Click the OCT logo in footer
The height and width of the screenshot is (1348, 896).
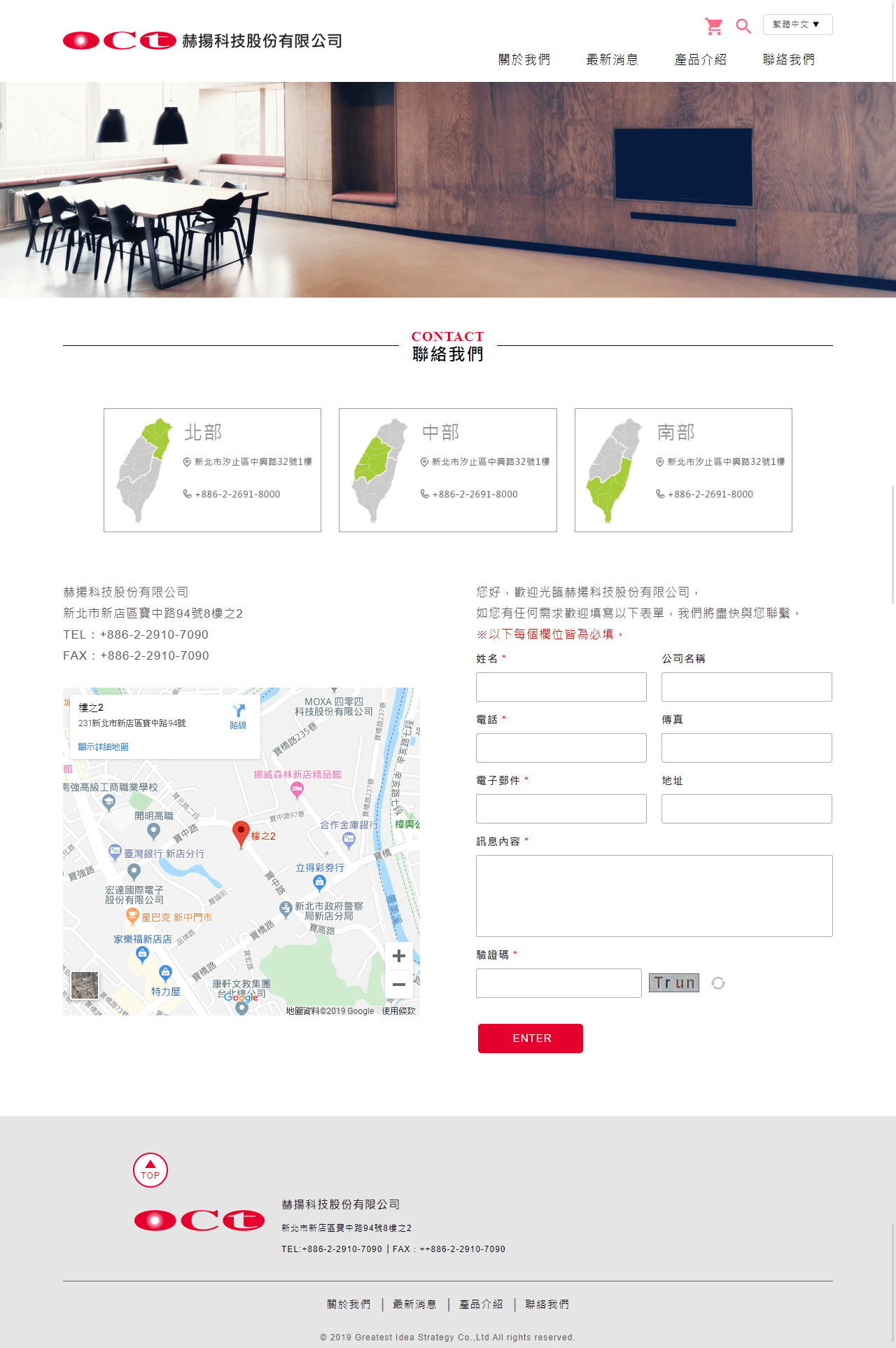(x=199, y=1221)
